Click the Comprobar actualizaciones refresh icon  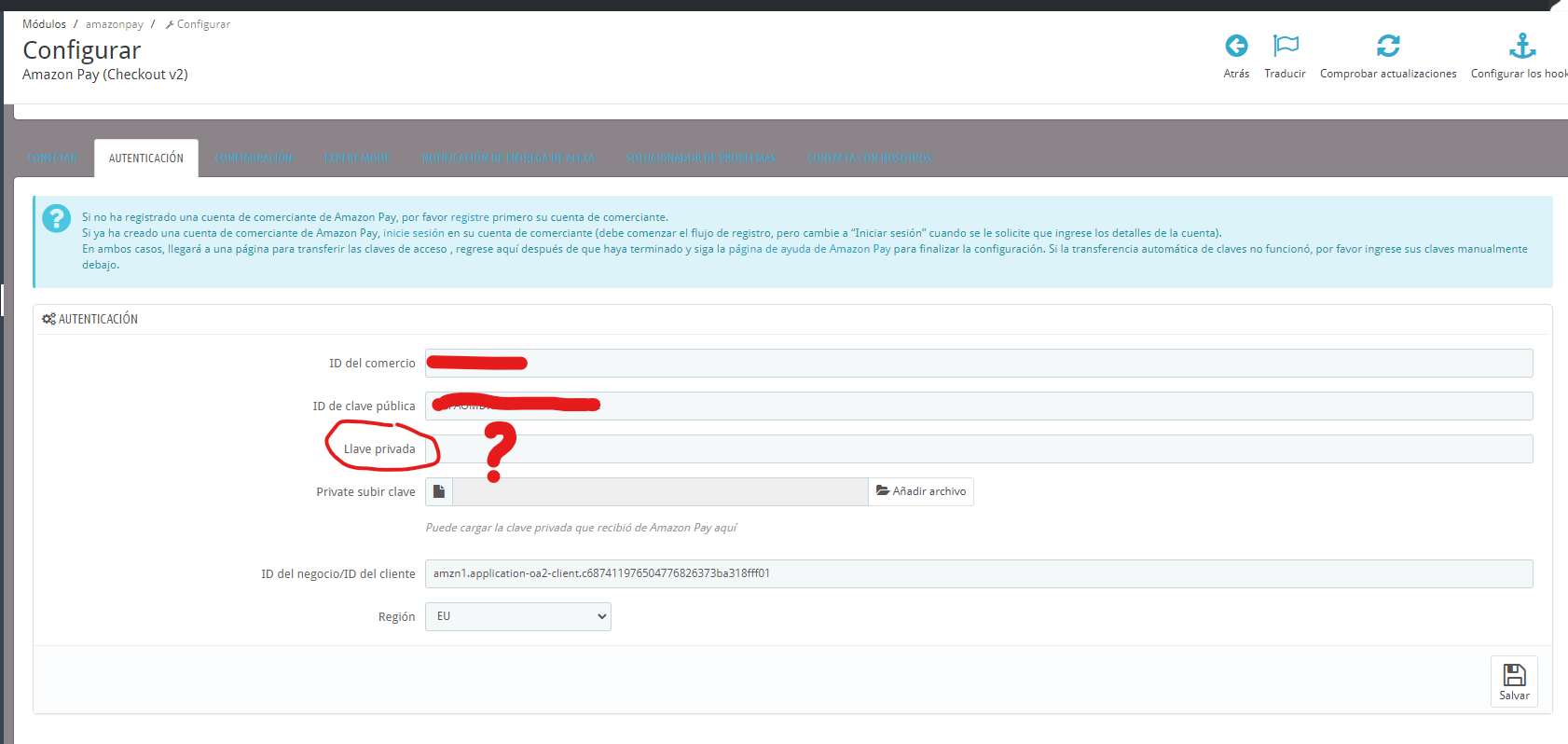1388,46
